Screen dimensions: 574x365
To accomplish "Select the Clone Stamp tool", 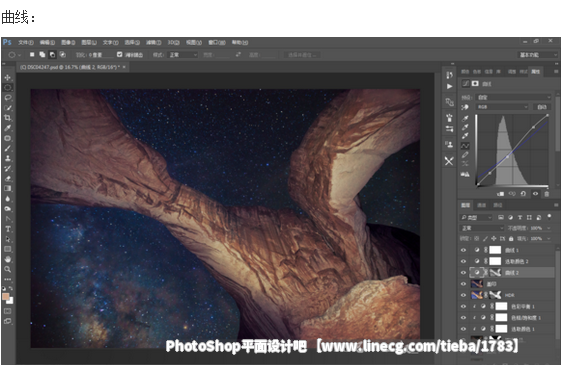I will coord(8,158).
